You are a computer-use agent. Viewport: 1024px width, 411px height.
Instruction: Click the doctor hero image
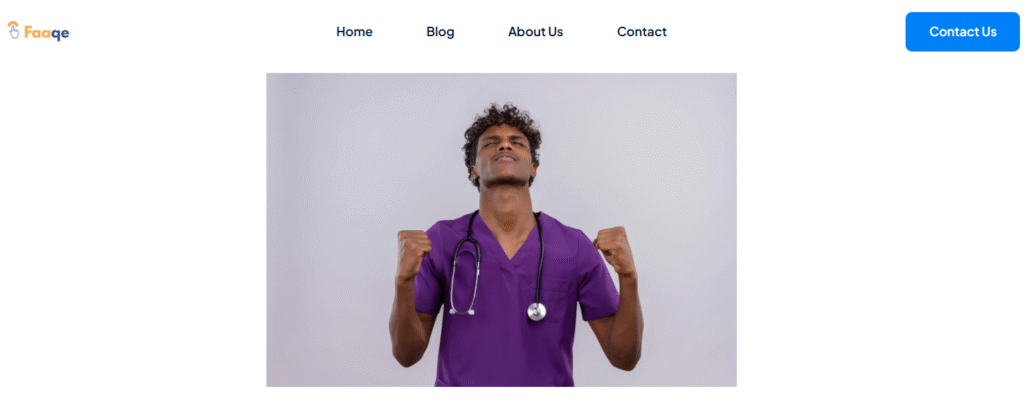(501, 229)
